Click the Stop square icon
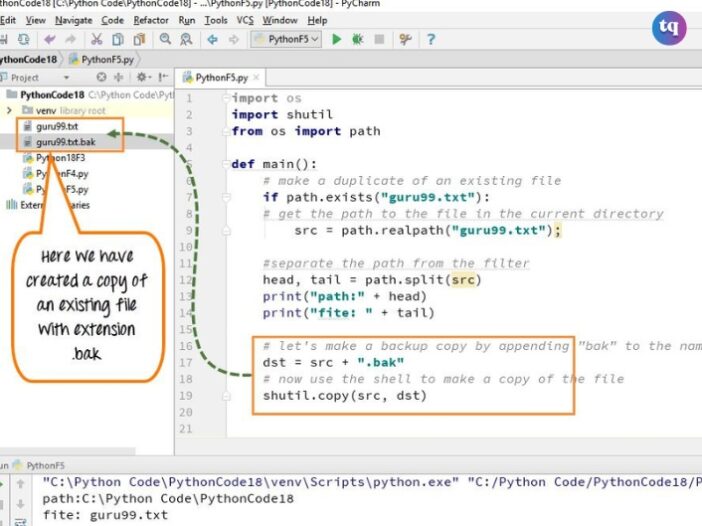 [379, 39]
